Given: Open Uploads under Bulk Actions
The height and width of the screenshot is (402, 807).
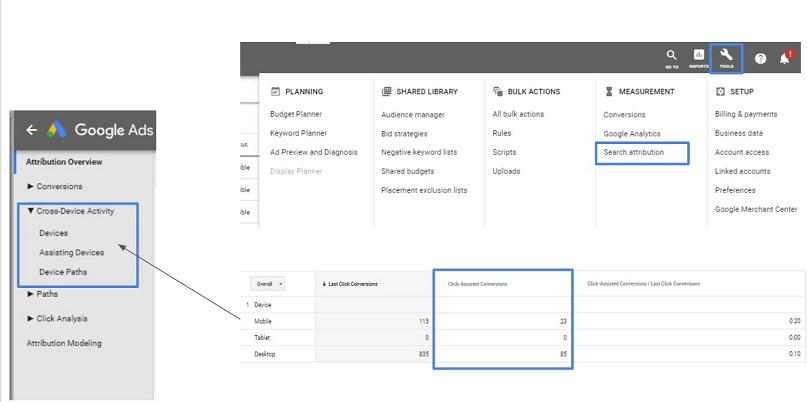Looking at the screenshot, I should [506, 171].
